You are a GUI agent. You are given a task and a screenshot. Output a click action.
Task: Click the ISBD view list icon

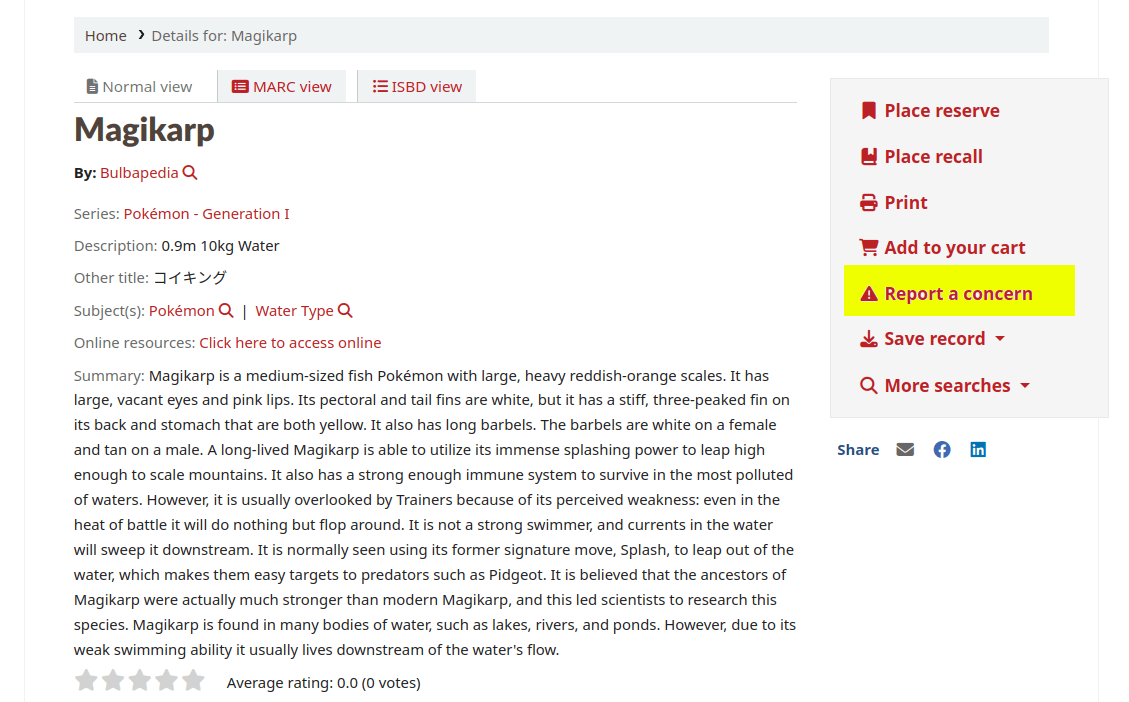pyautogui.click(x=379, y=86)
